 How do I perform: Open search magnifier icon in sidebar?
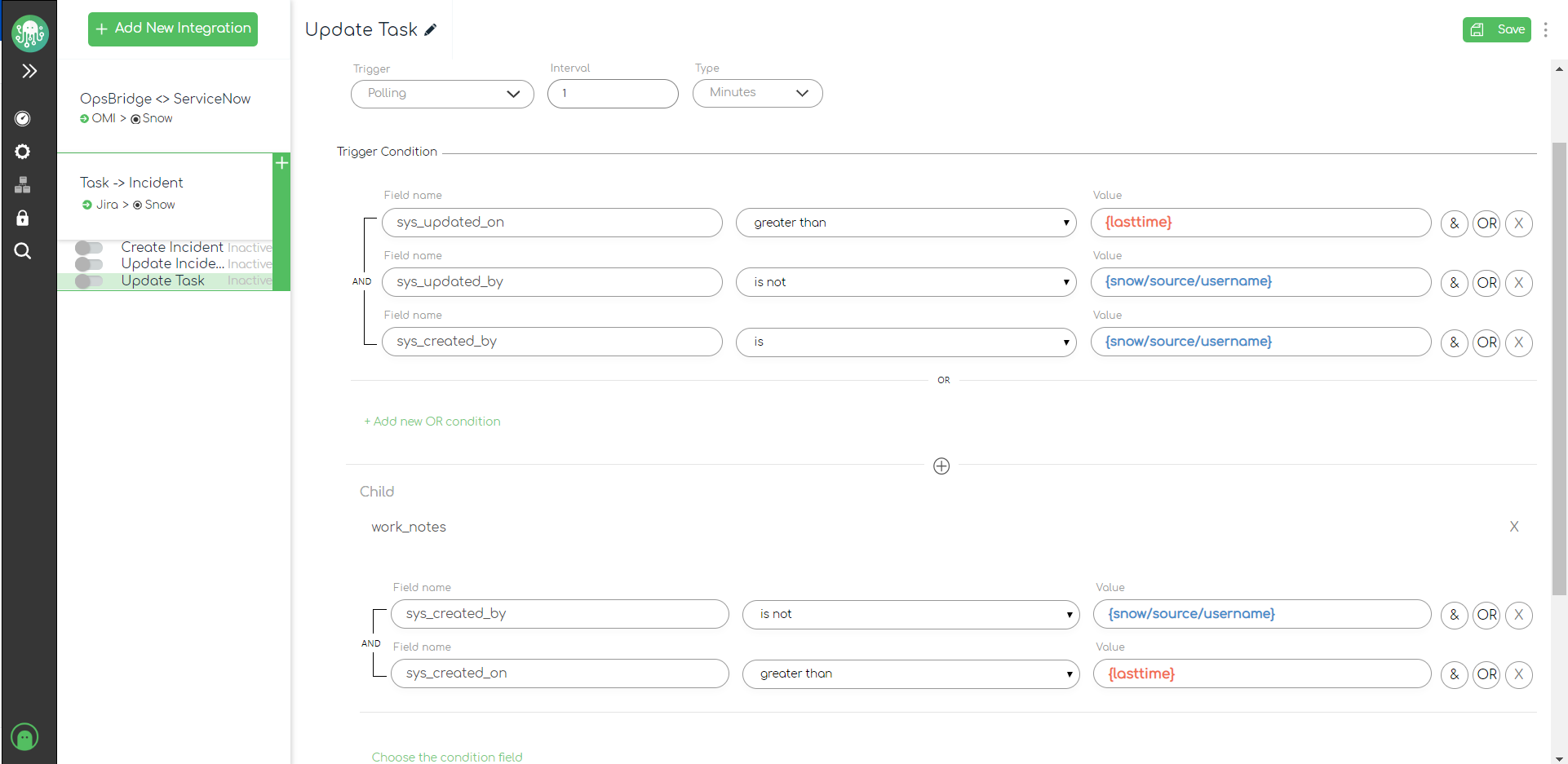pyautogui.click(x=23, y=251)
